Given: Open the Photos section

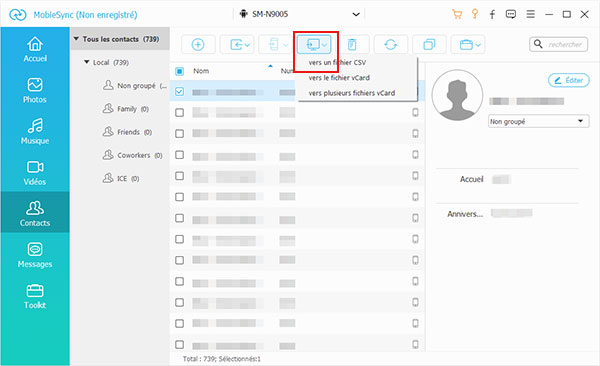Looking at the screenshot, I should (x=35, y=91).
